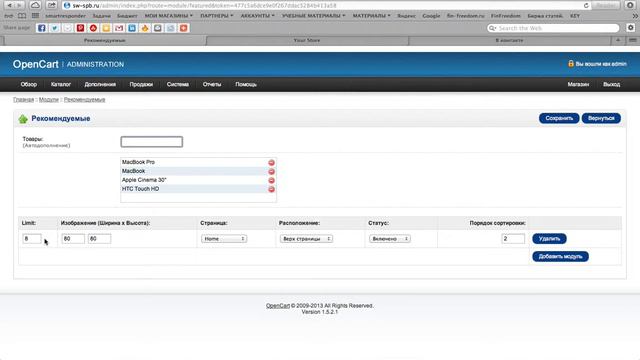Click the lock icon by admin login text

[x=571, y=64]
